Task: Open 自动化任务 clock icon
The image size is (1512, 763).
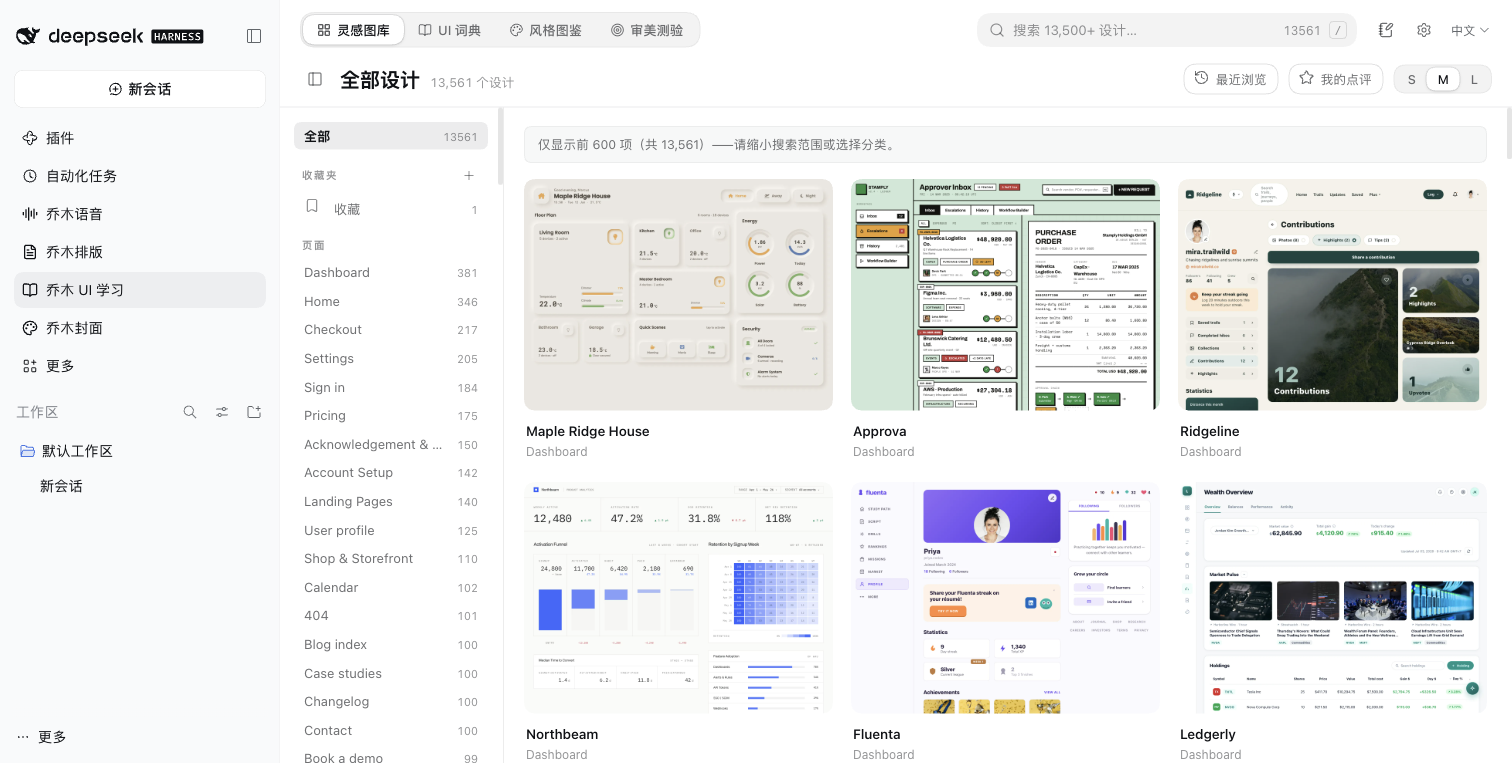Action: pos(30,176)
